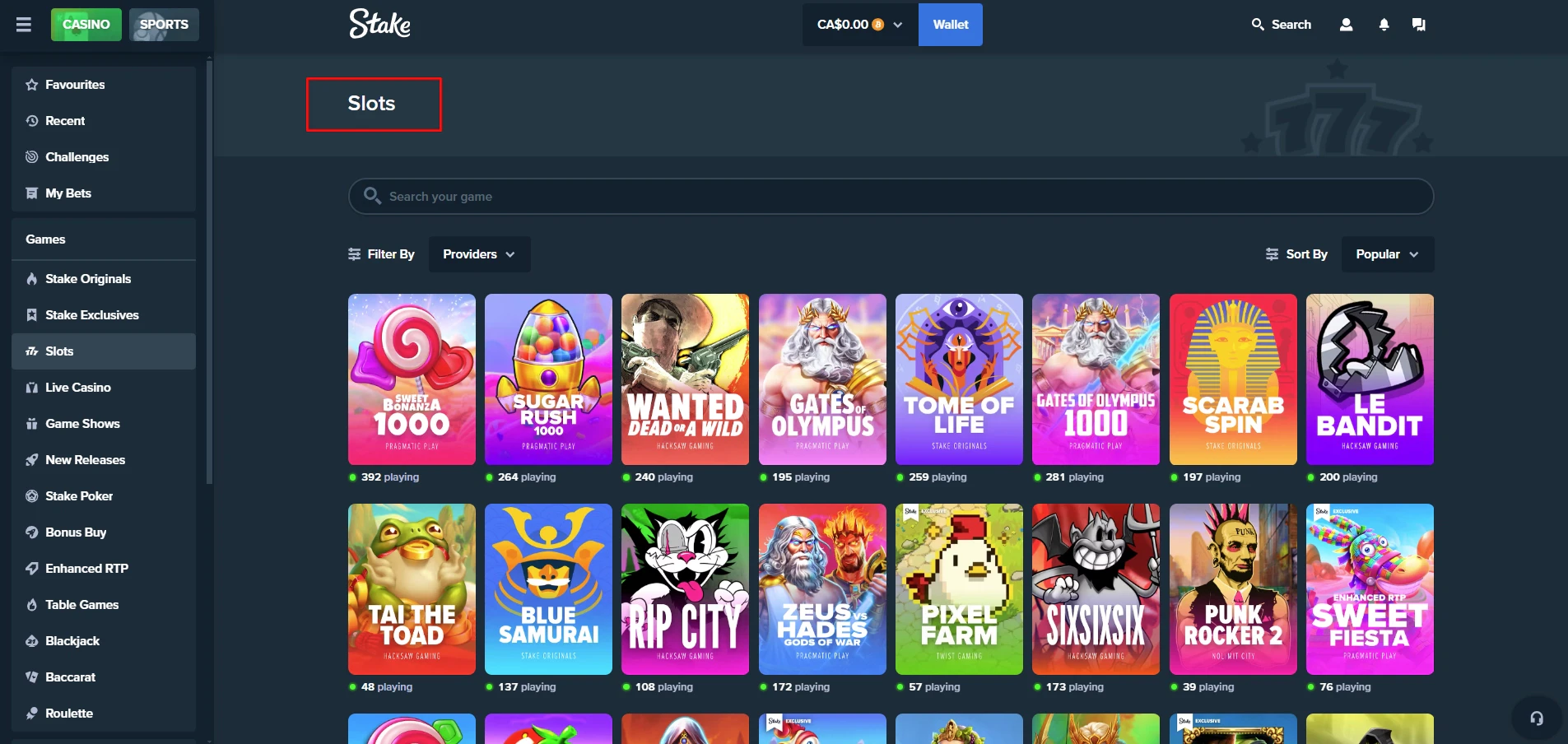Click the Baccarat cards icon
This screenshot has height=744, width=1568.
(x=32, y=677)
